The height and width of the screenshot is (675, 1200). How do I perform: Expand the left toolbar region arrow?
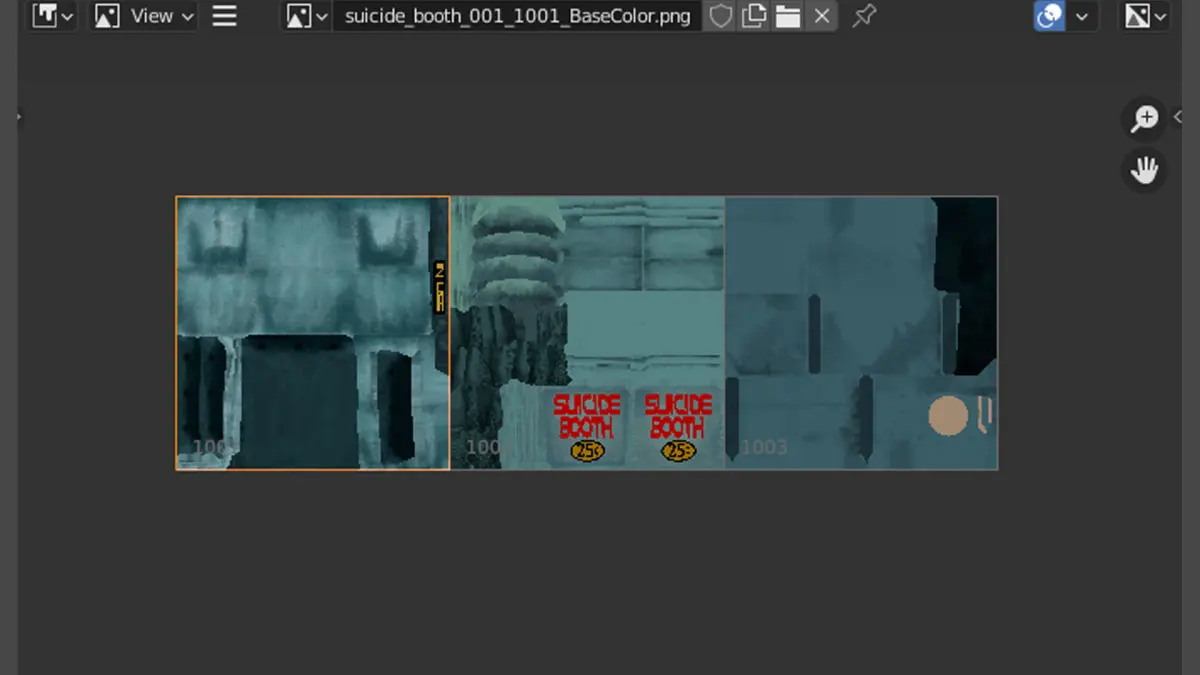(x=20, y=117)
